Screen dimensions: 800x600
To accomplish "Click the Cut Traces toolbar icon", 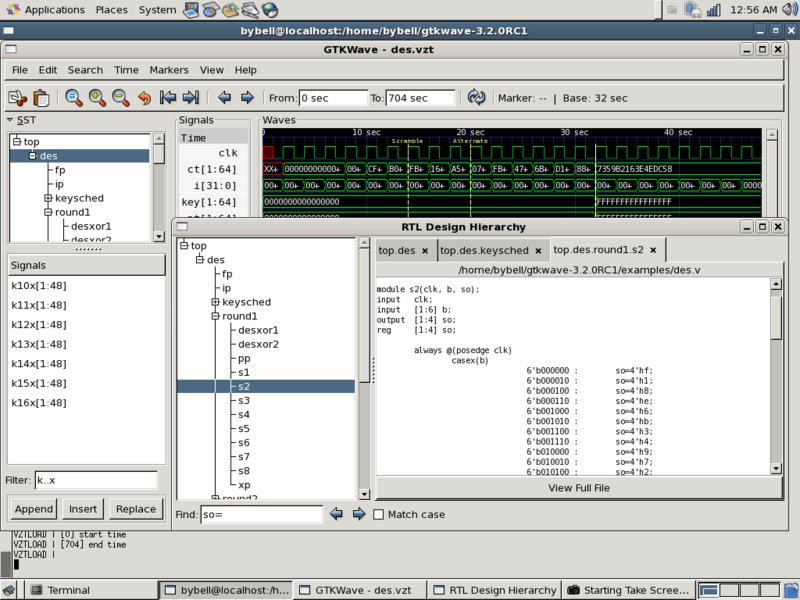I will pyautogui.click(x=17, y=97).
